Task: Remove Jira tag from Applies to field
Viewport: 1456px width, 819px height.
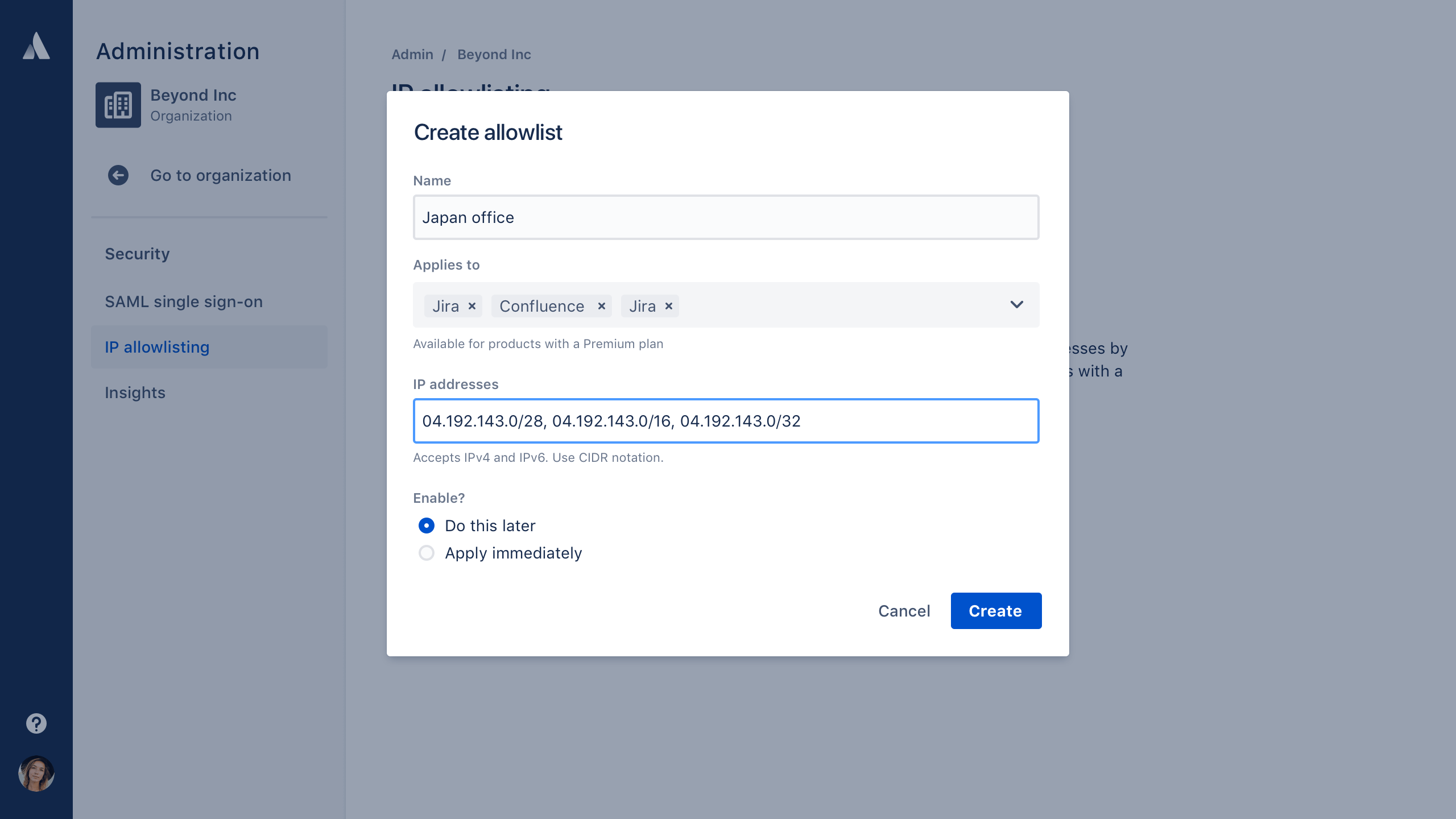Action: [473, 306]
